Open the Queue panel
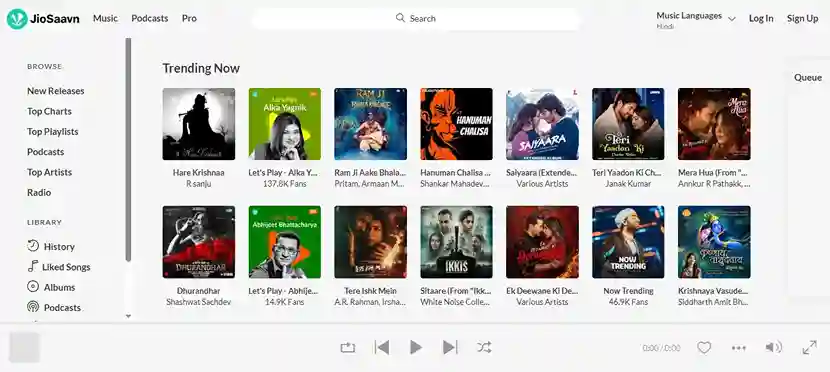This screenshot has width=830, height=372. [808, 77]
